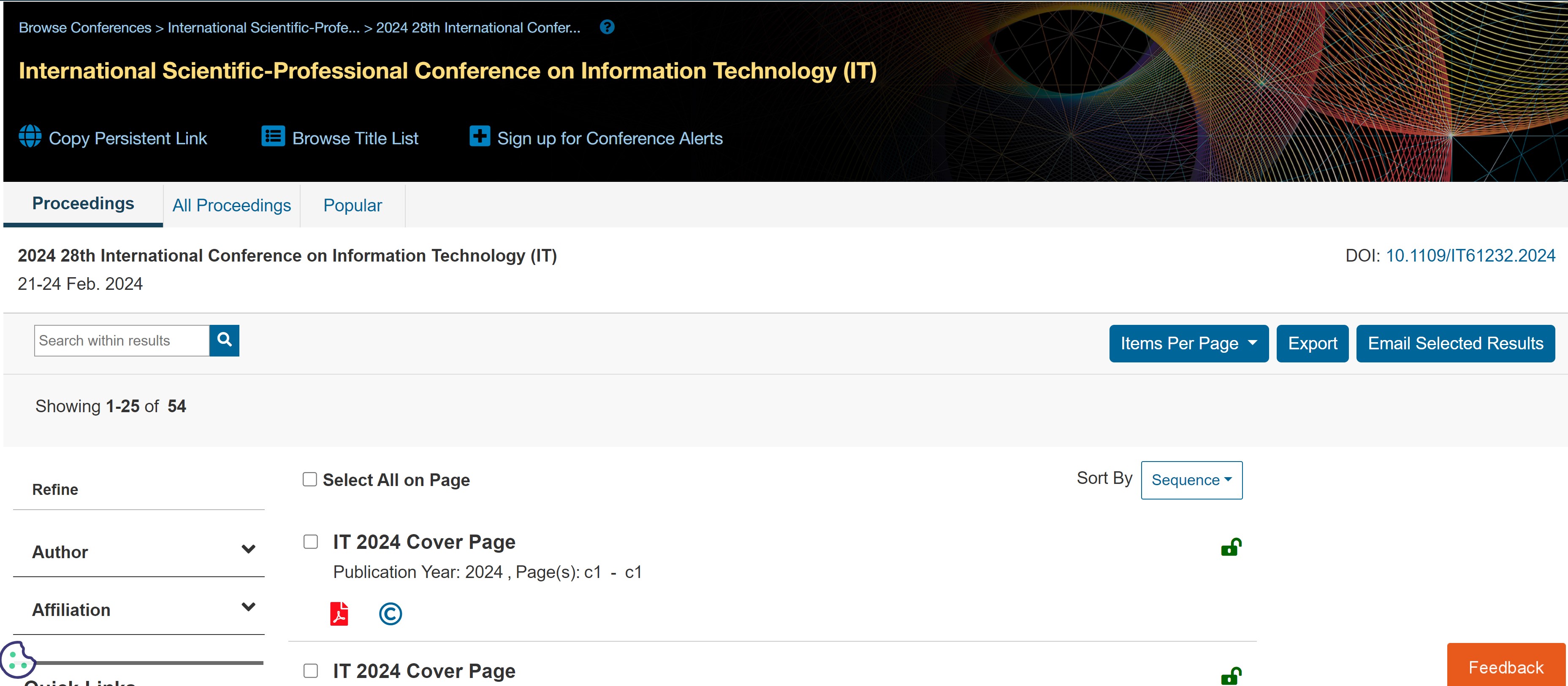
Task: Switch to the All Proceedings tab
Action: coord(231,205)
